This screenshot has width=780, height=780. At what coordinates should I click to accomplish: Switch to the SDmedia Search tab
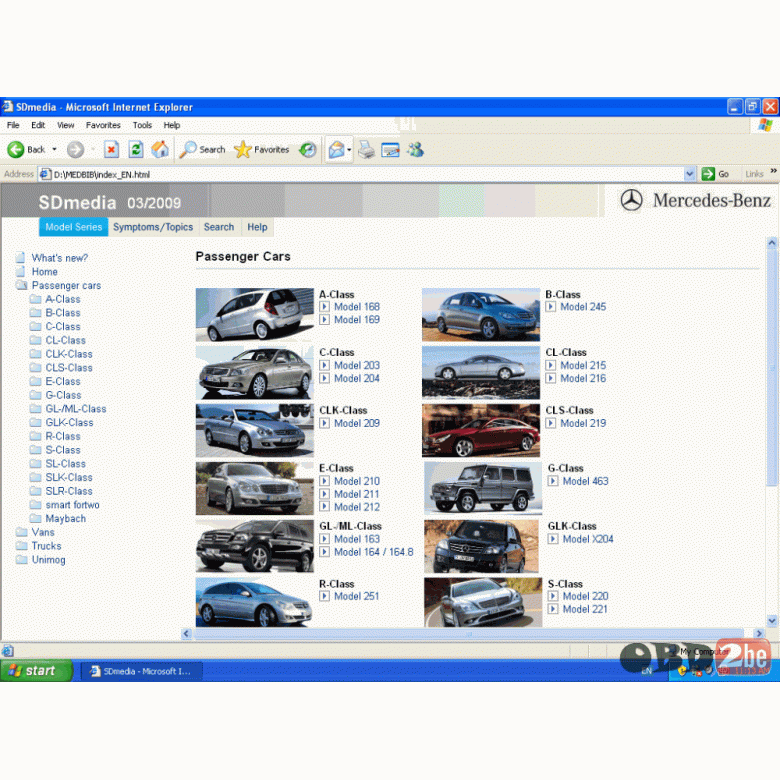coord(219,227)
